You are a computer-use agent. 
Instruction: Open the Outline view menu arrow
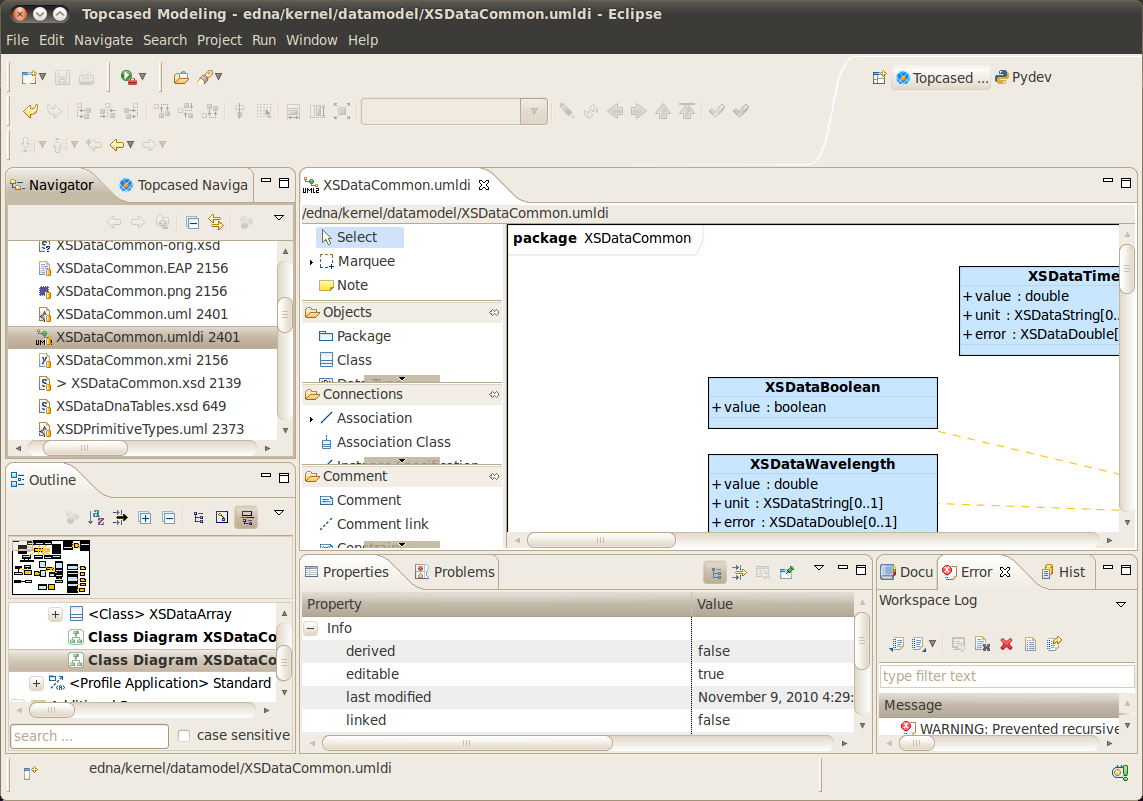(278, 512)
